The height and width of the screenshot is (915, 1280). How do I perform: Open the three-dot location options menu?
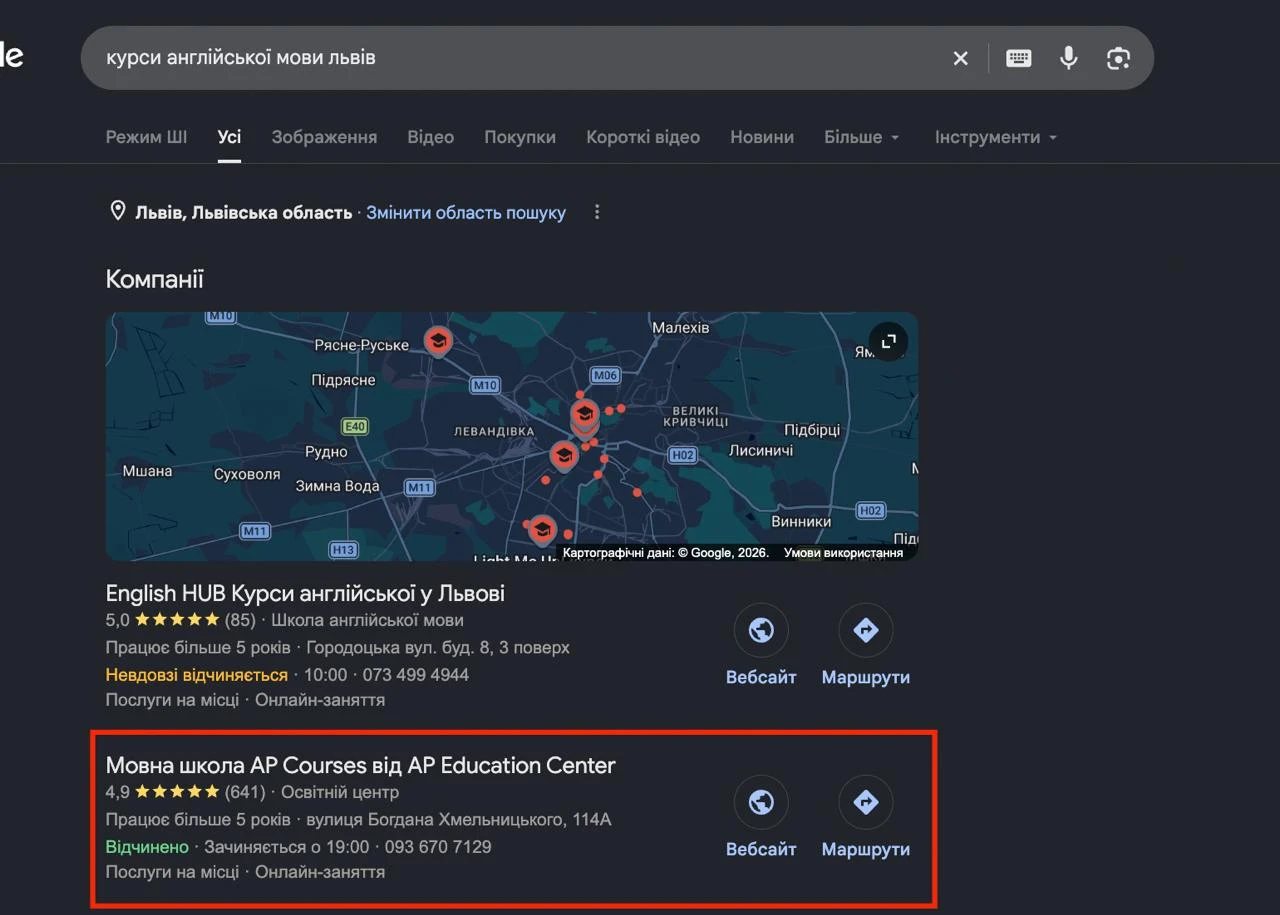[597, 212]
